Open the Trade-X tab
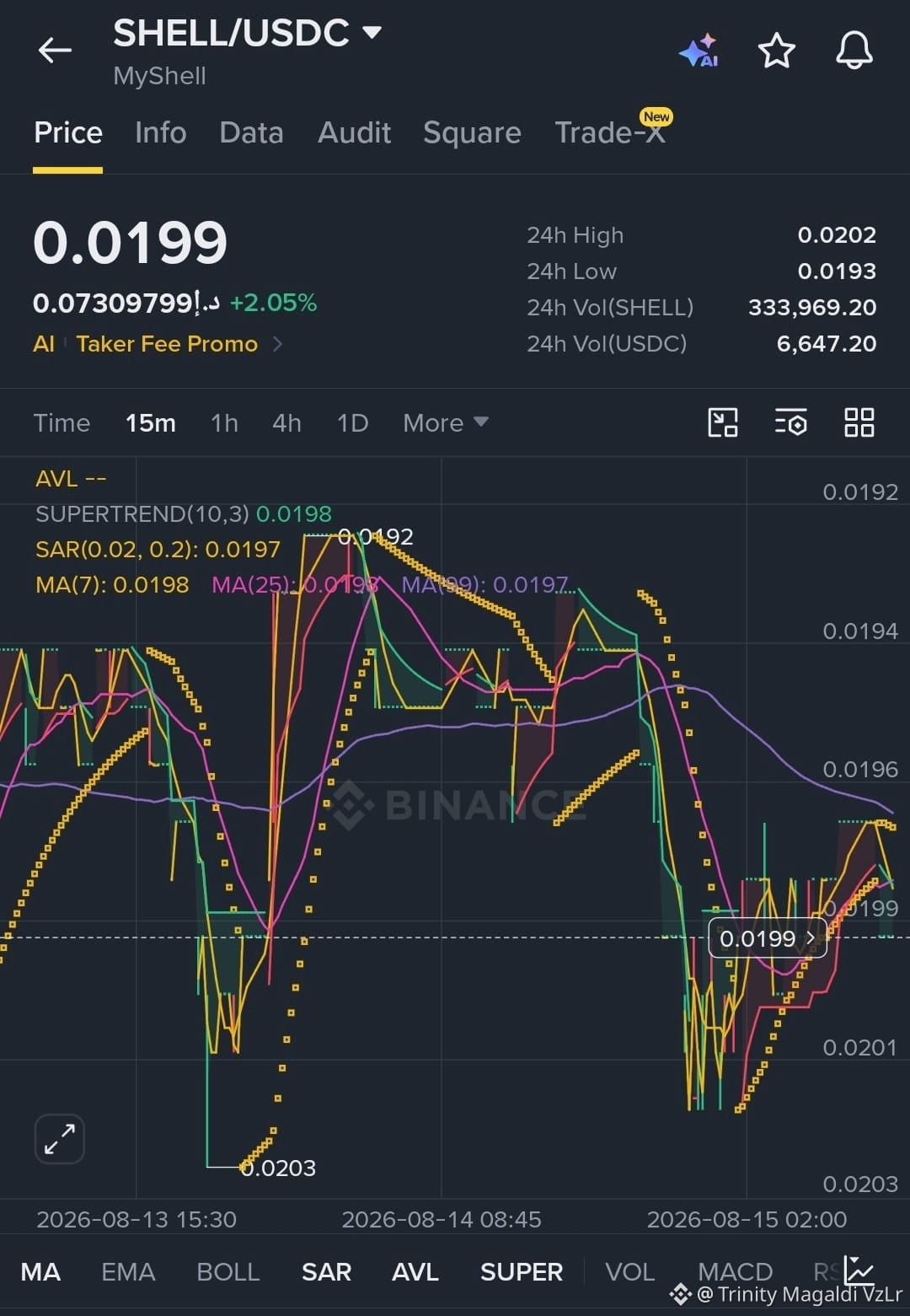 point(610,132)
